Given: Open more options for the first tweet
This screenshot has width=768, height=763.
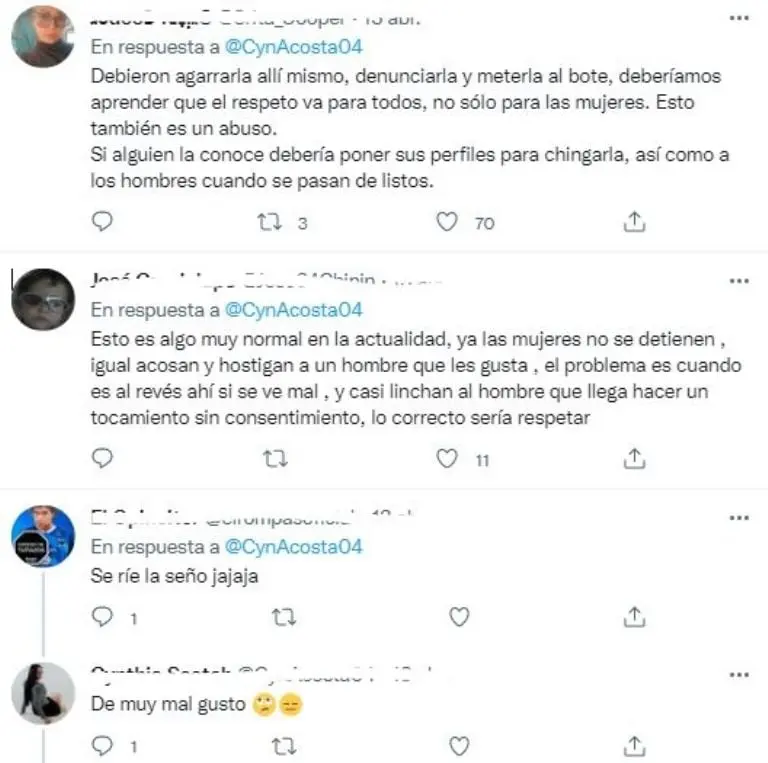Looking at the screenshot, I should coord(739,18).
